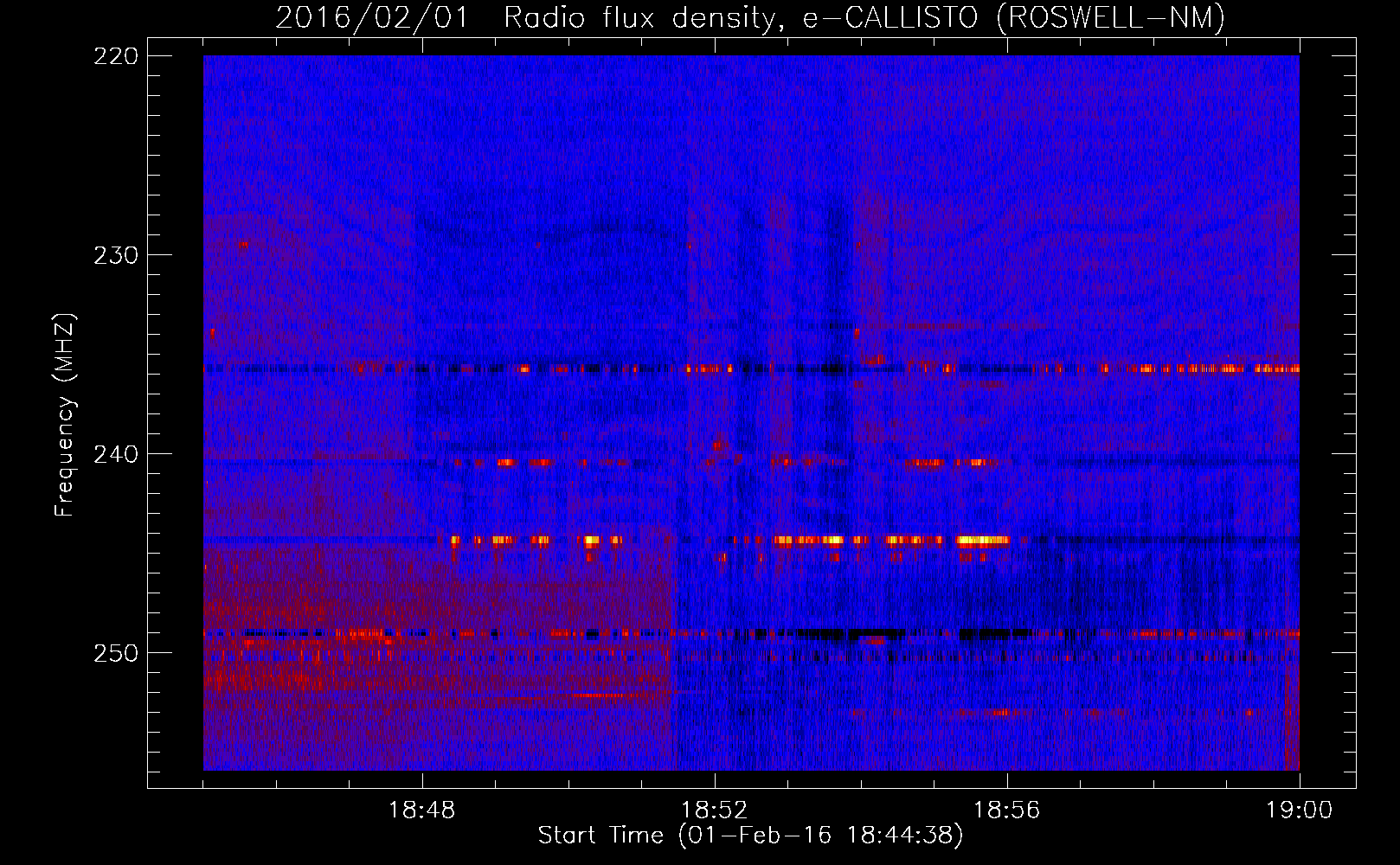Click the bright yellow burst near 18:55 at 244 MHz

tap(983, 541)
